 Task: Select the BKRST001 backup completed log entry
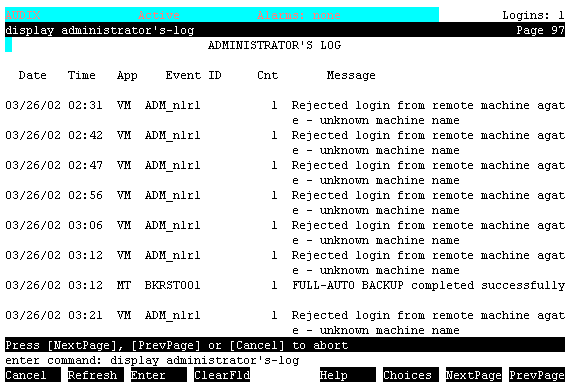285,285
